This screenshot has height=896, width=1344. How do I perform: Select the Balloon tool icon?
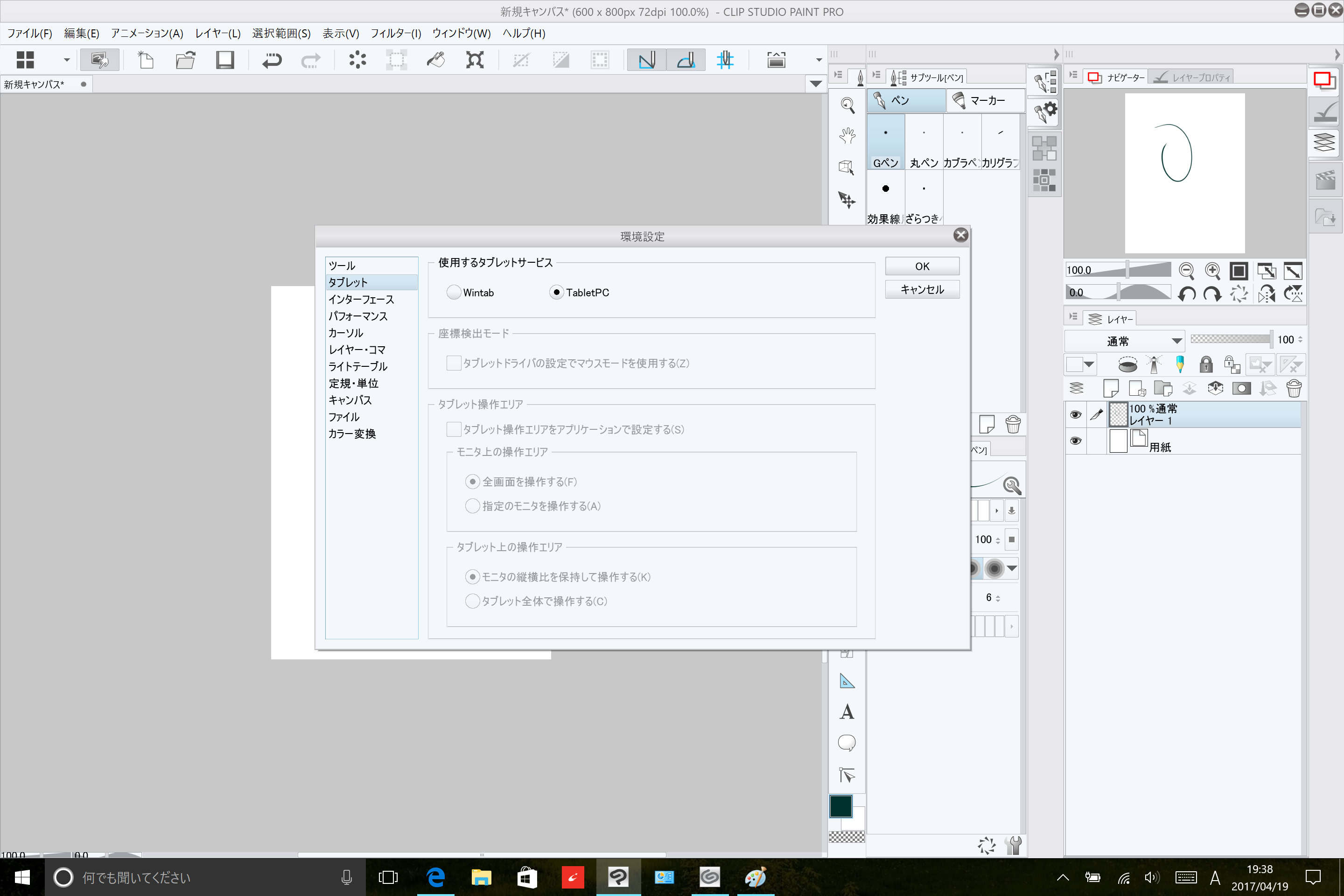[x=847, y=743]
